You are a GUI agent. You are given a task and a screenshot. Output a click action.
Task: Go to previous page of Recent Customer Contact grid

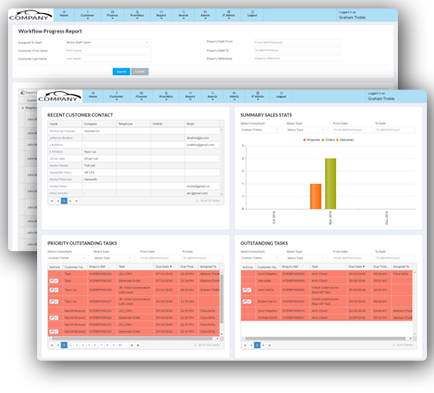pyautogui.click(x=58, y=201)
